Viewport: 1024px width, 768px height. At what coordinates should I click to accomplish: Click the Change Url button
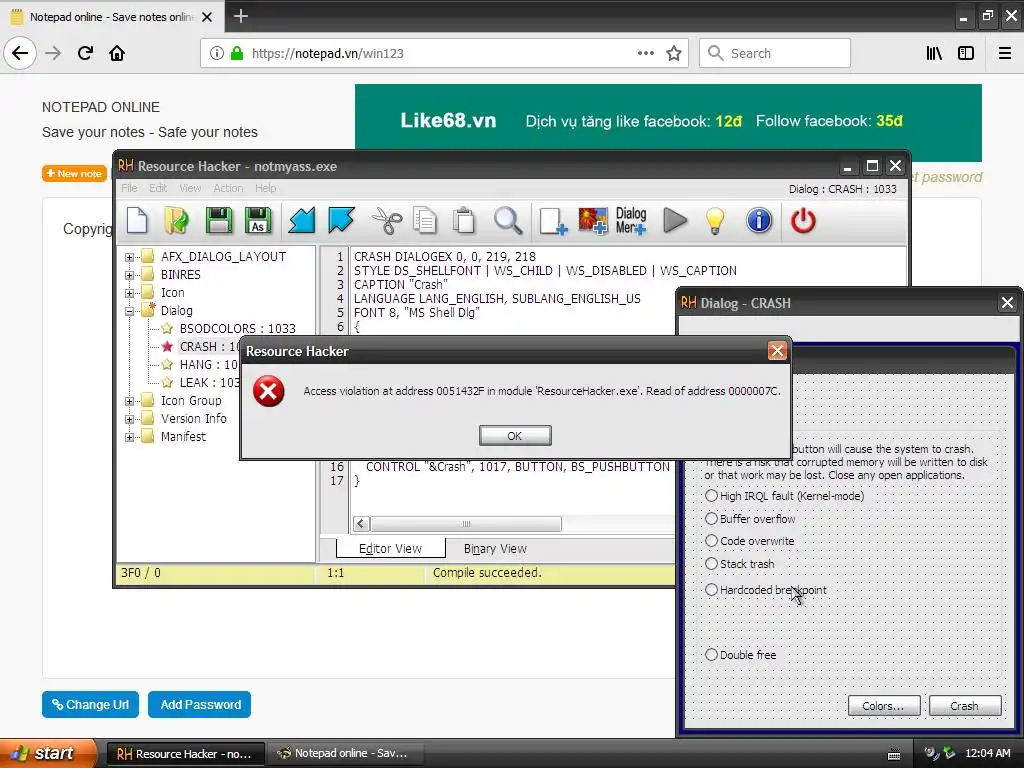90,705
